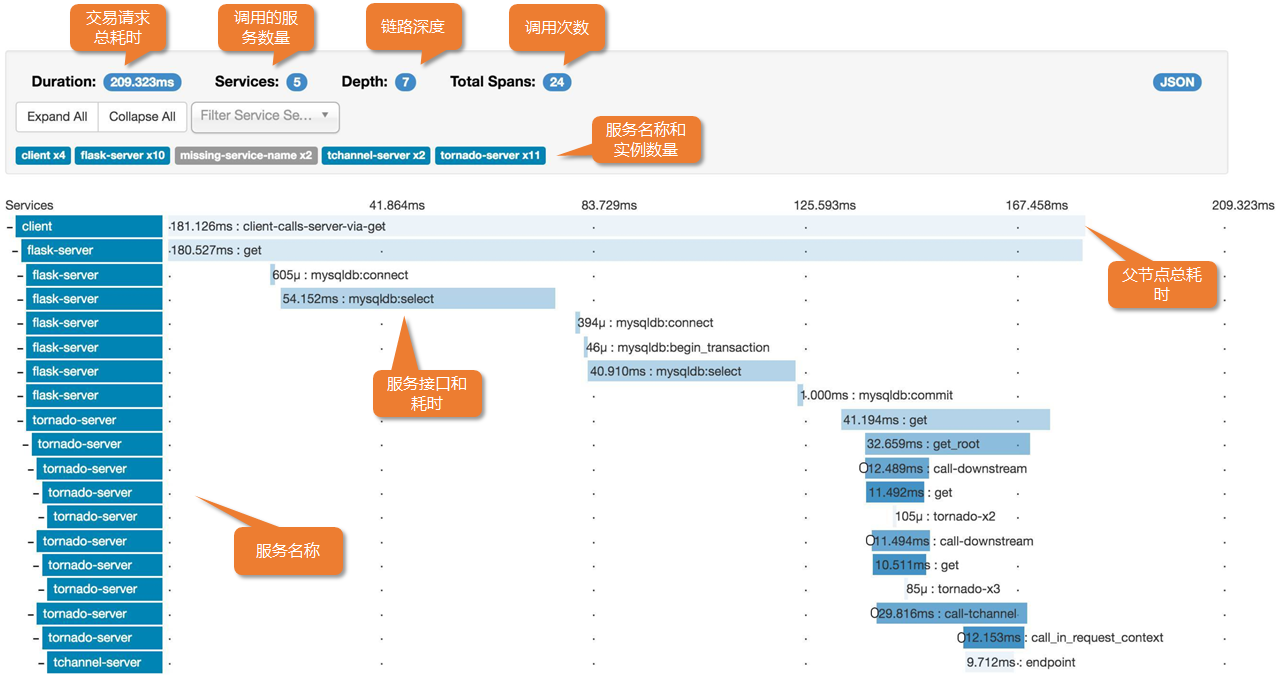This screenshot has width=1280, height=690.
Task: Open the 181.126ms client-calls-server-via-get span
Action: coord(625,227)
